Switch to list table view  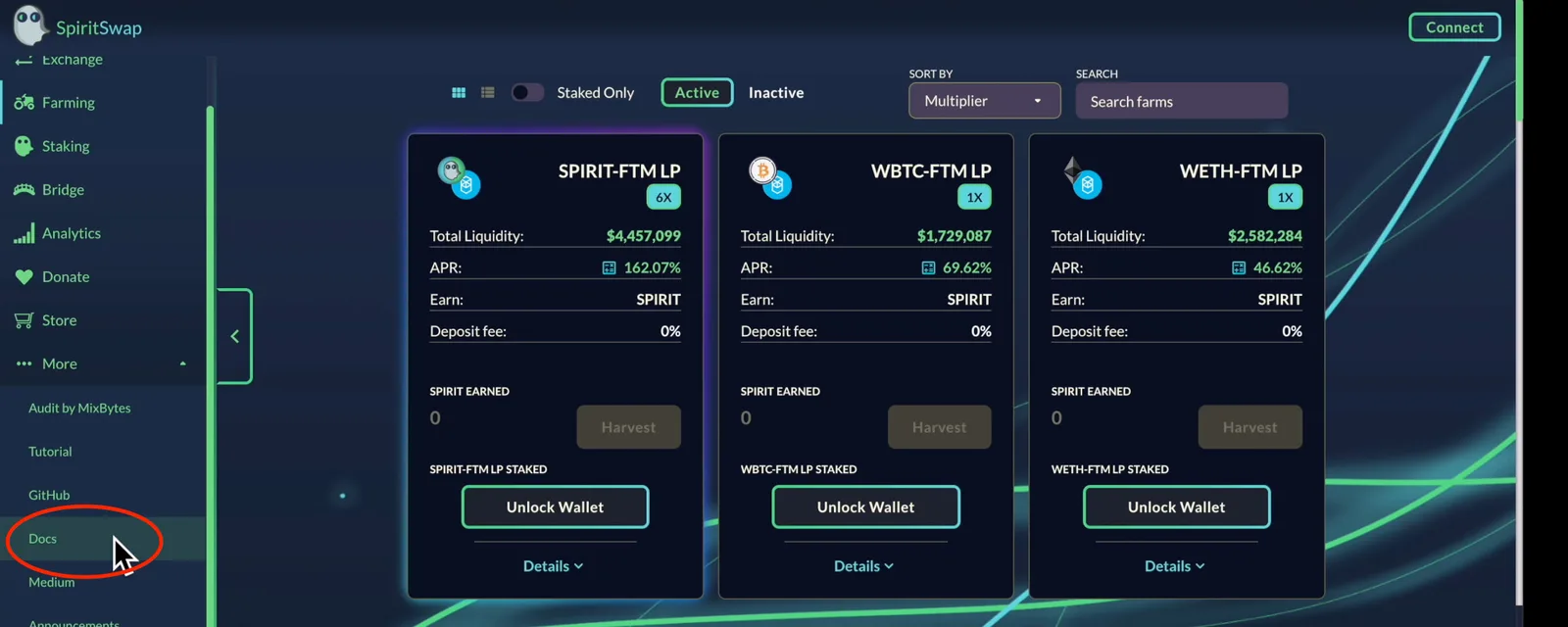click(488, 92)
